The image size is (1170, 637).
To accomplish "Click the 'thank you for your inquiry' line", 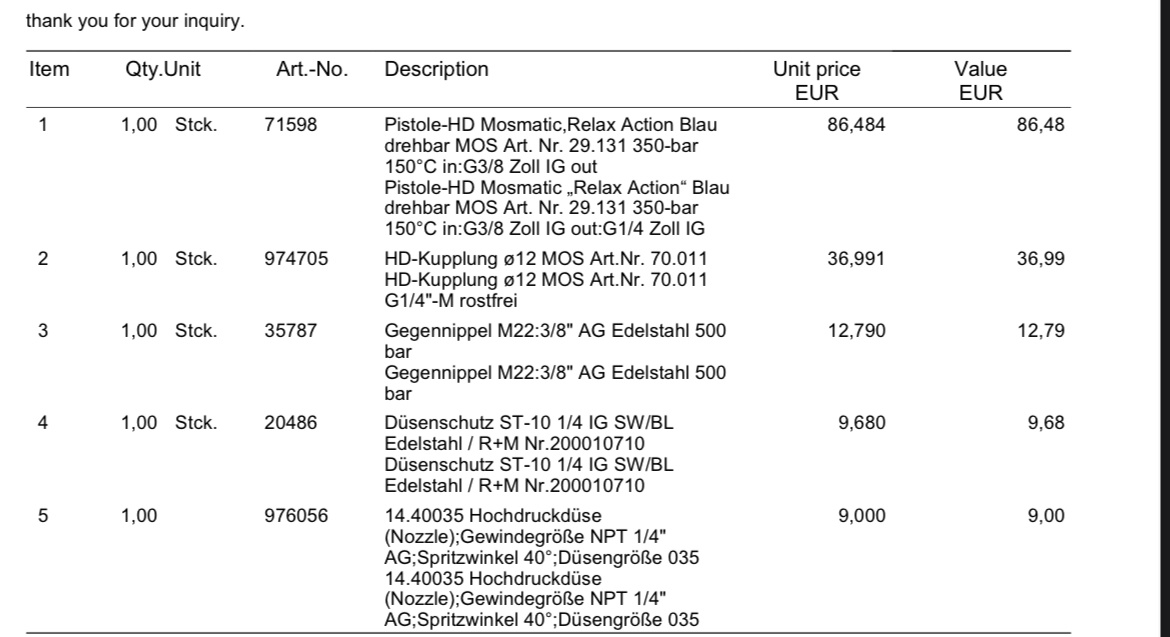I will pyautogui.click(x=135, y=19).
